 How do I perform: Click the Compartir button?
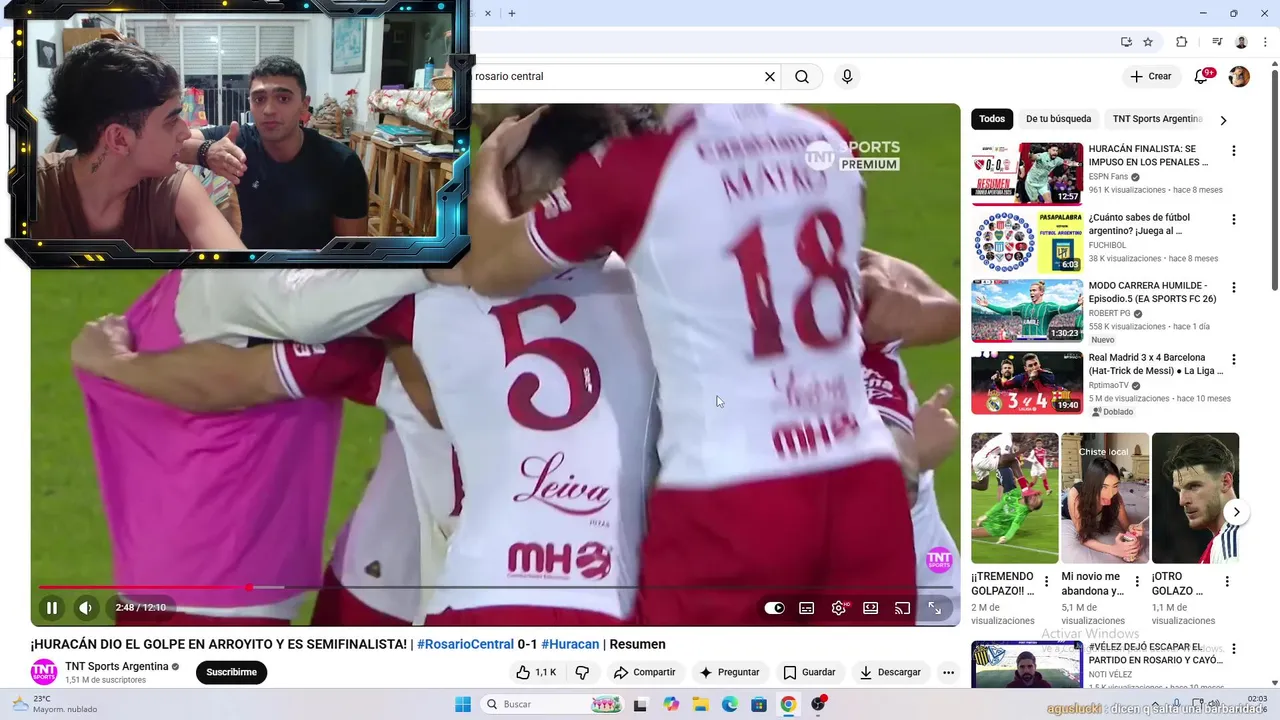click(644, 672)
